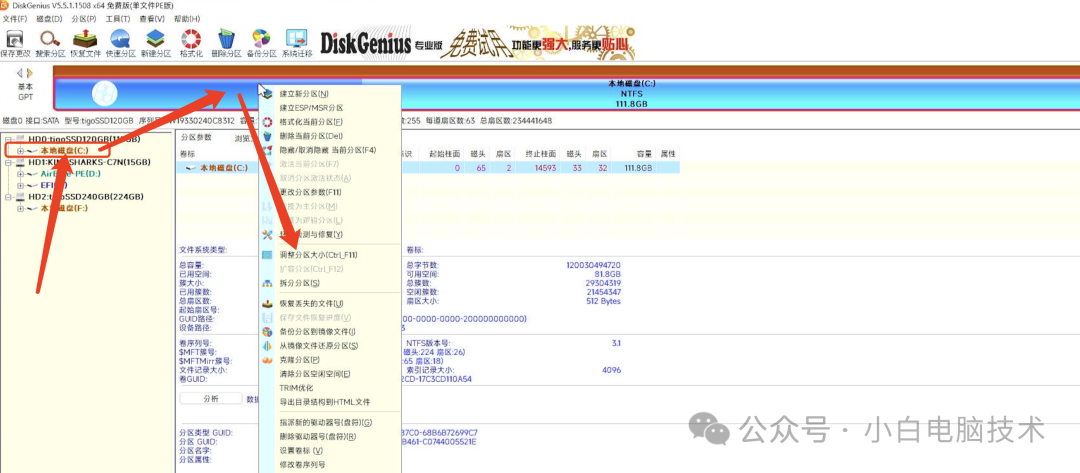Click the 起始柱面 column header

point(445,153)
